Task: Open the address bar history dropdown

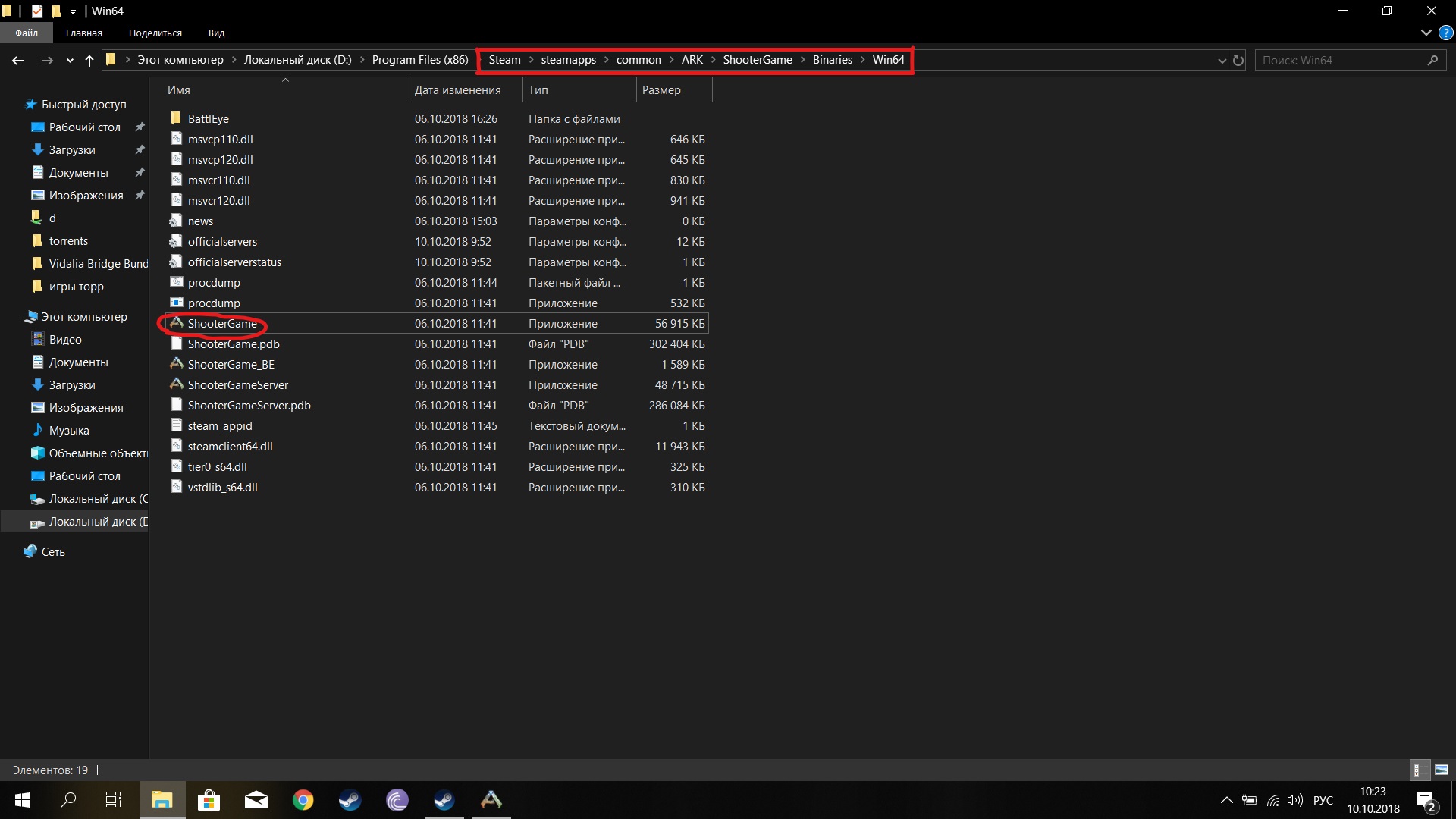Action: 1222,61
